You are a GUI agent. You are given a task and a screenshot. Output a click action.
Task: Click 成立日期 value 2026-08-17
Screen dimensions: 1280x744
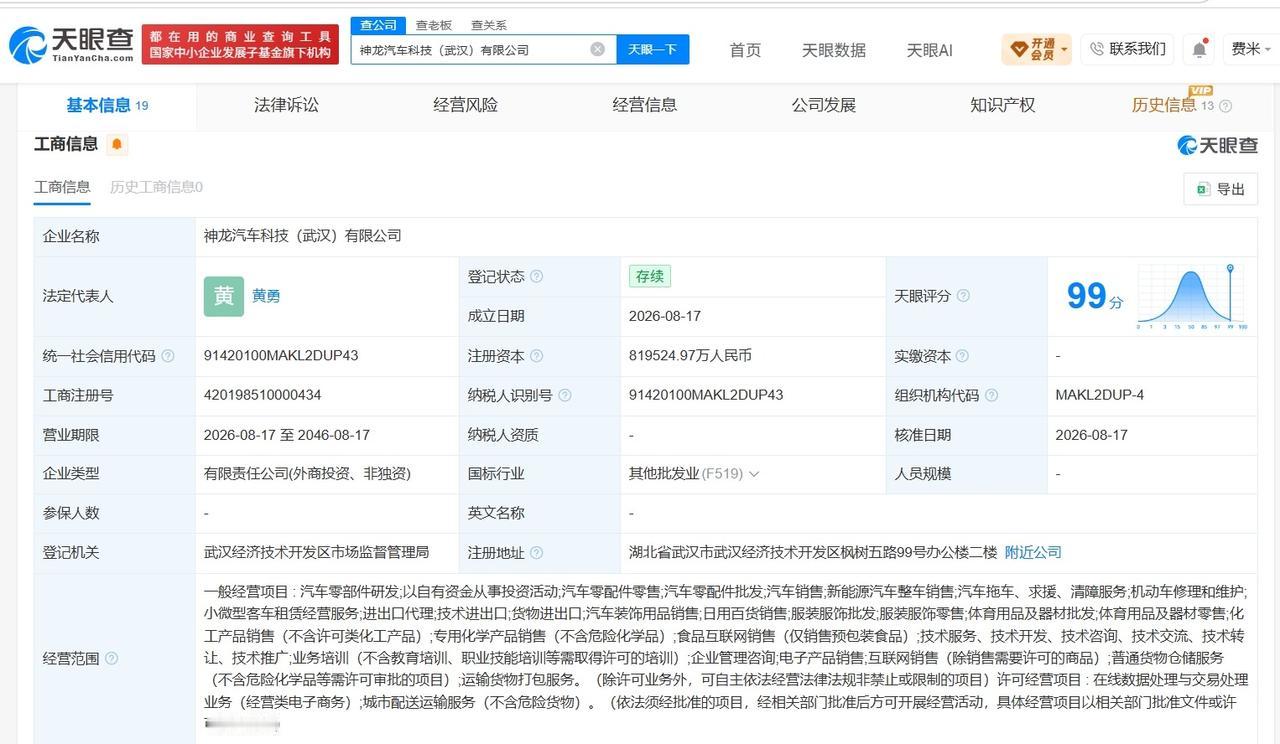[x=665, y=316]
